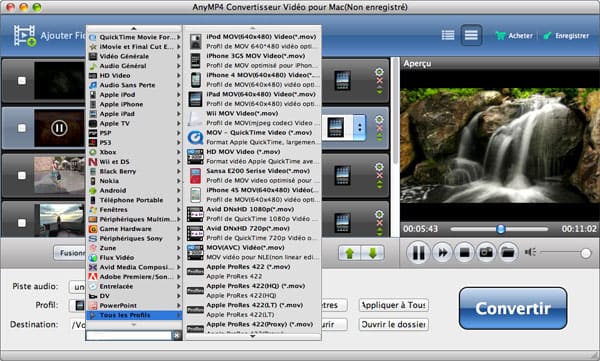Viewport: 600px width, 361px height.
Task: Select PowerPoint category
Action: pyautogui.click(x=135, y=305)
